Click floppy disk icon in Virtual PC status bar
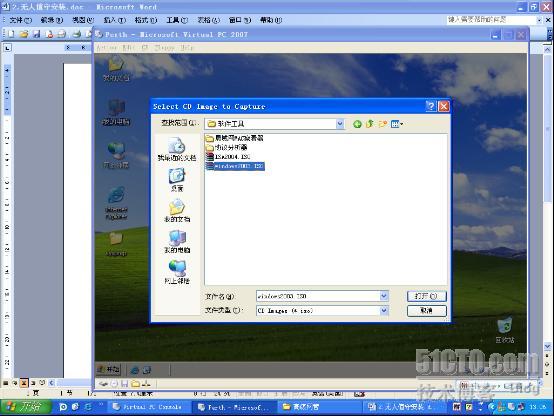 click(124, 384)
